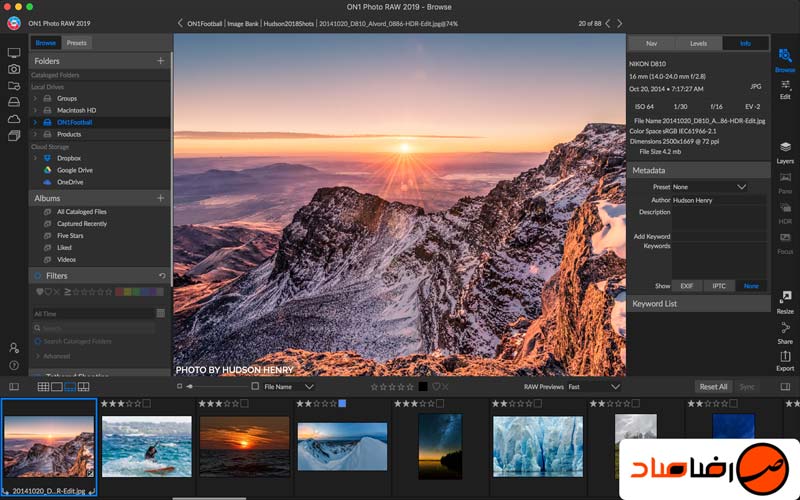Switch to the Presets tab

pyautogui.click(x=77, y=43)
